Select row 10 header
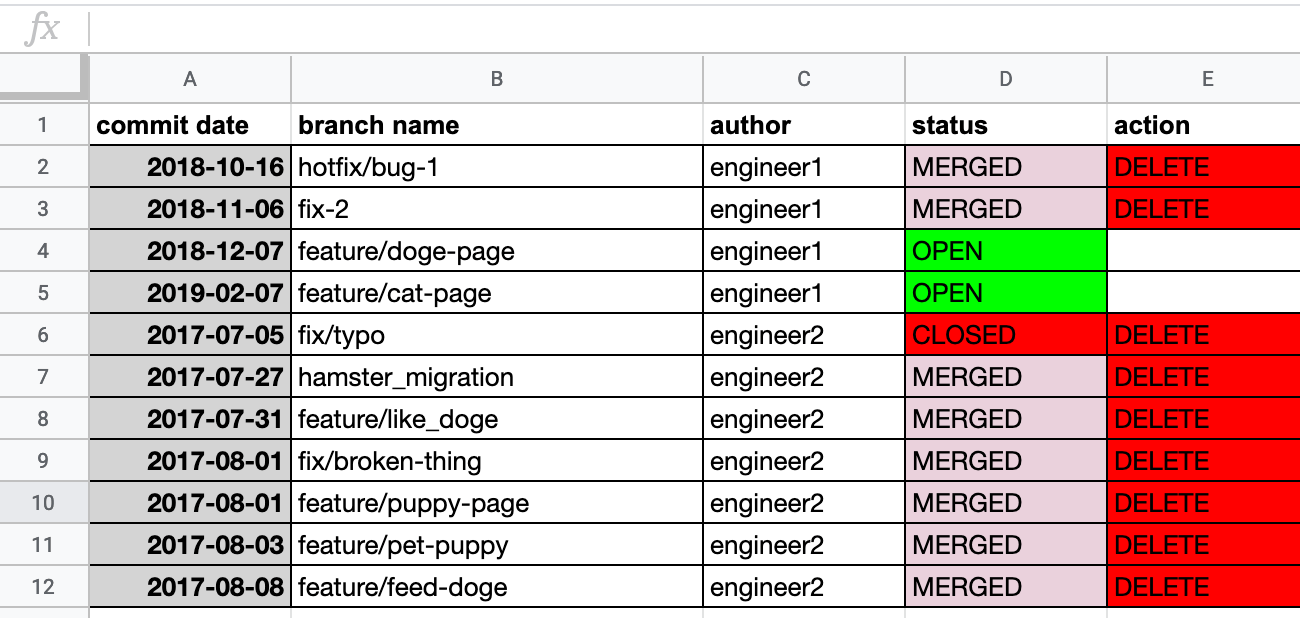This screenshot has width=1300, height=618. tap(44, 503)
